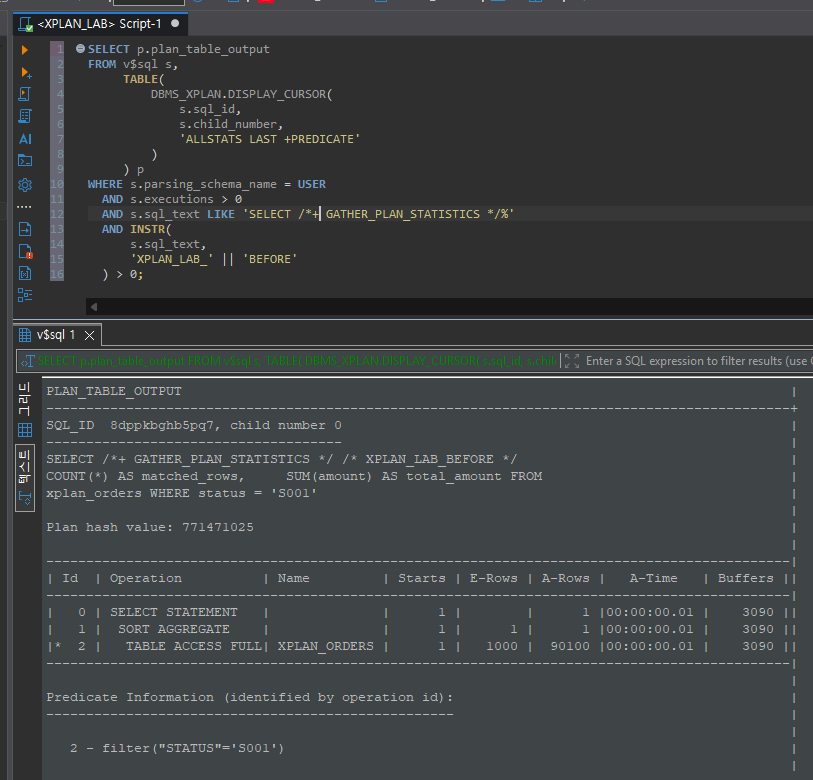Screen dimensions: 813x780
Task: Open the AI assistant
Action: tap(25, 139)
